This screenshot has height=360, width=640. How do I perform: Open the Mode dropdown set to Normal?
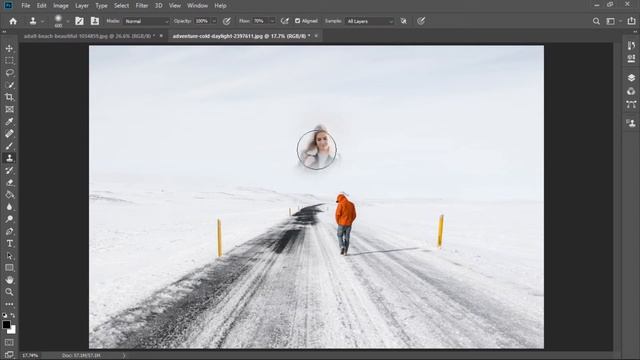[x=146, y=21]
